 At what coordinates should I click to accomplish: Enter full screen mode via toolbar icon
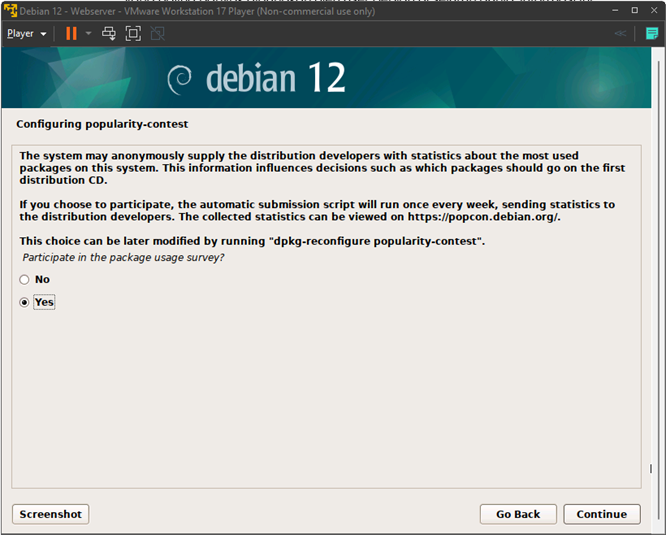(133, 33)
